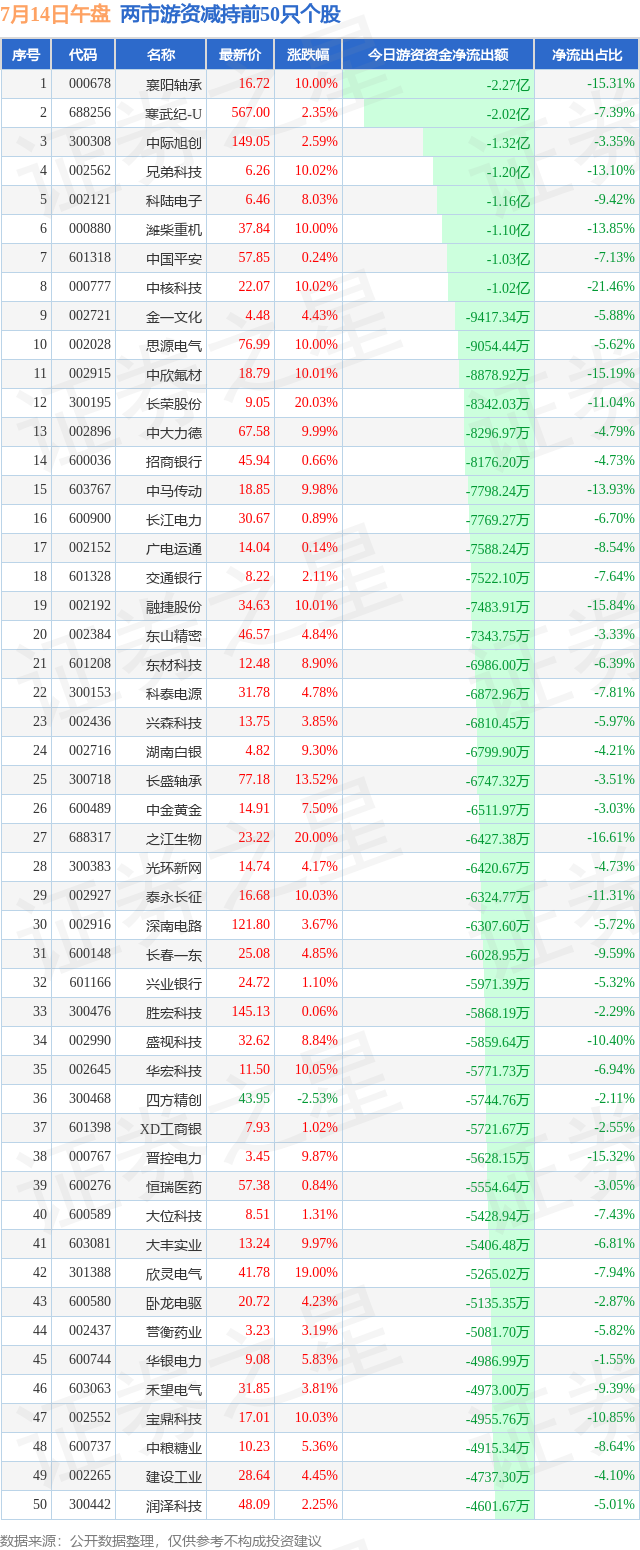Click outflow value -7798.24万
Viewport: 640px width, 1550px height.
pyautogui.click(x=498, y=490)
